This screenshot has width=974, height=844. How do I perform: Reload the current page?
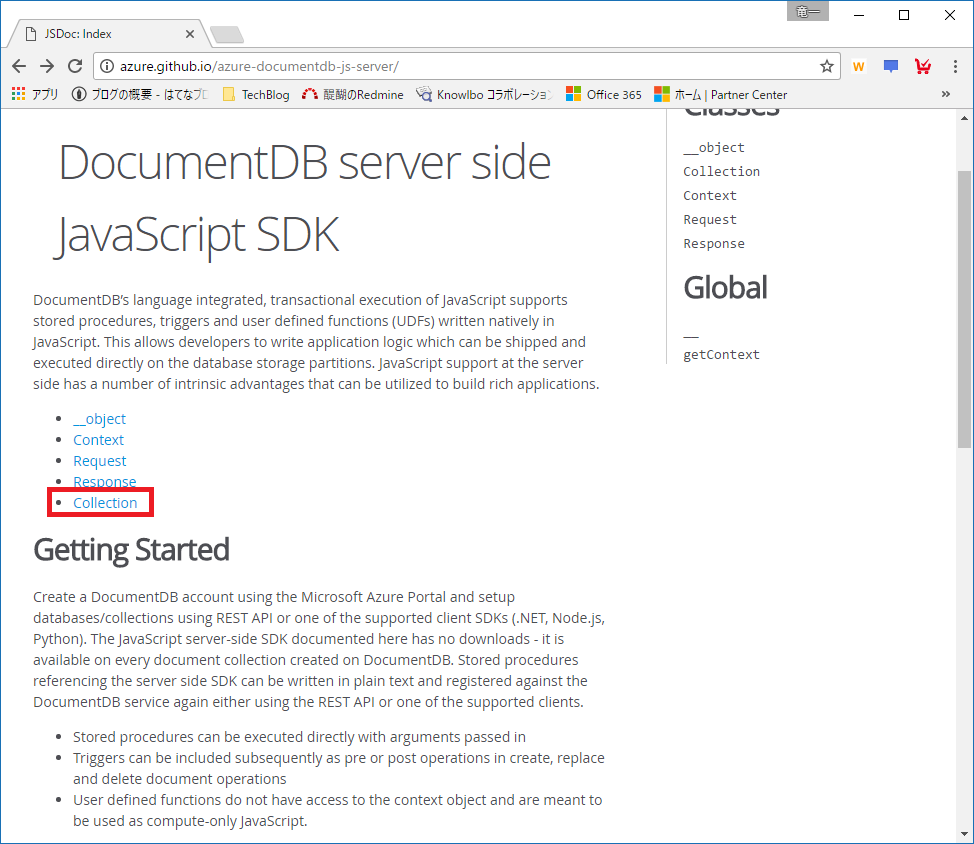pyautogui.click(x=75, y=66)
